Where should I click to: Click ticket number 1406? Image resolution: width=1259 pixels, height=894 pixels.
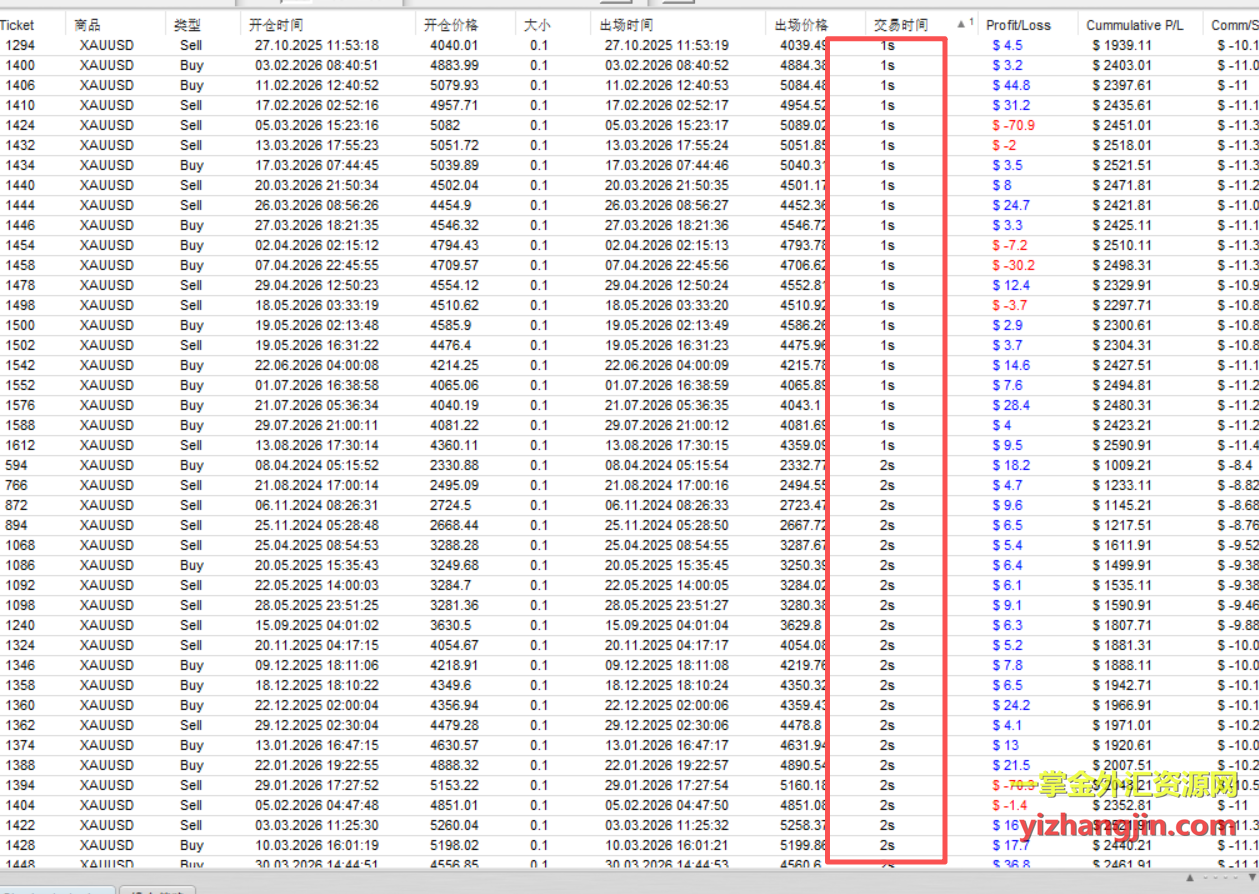19,85
